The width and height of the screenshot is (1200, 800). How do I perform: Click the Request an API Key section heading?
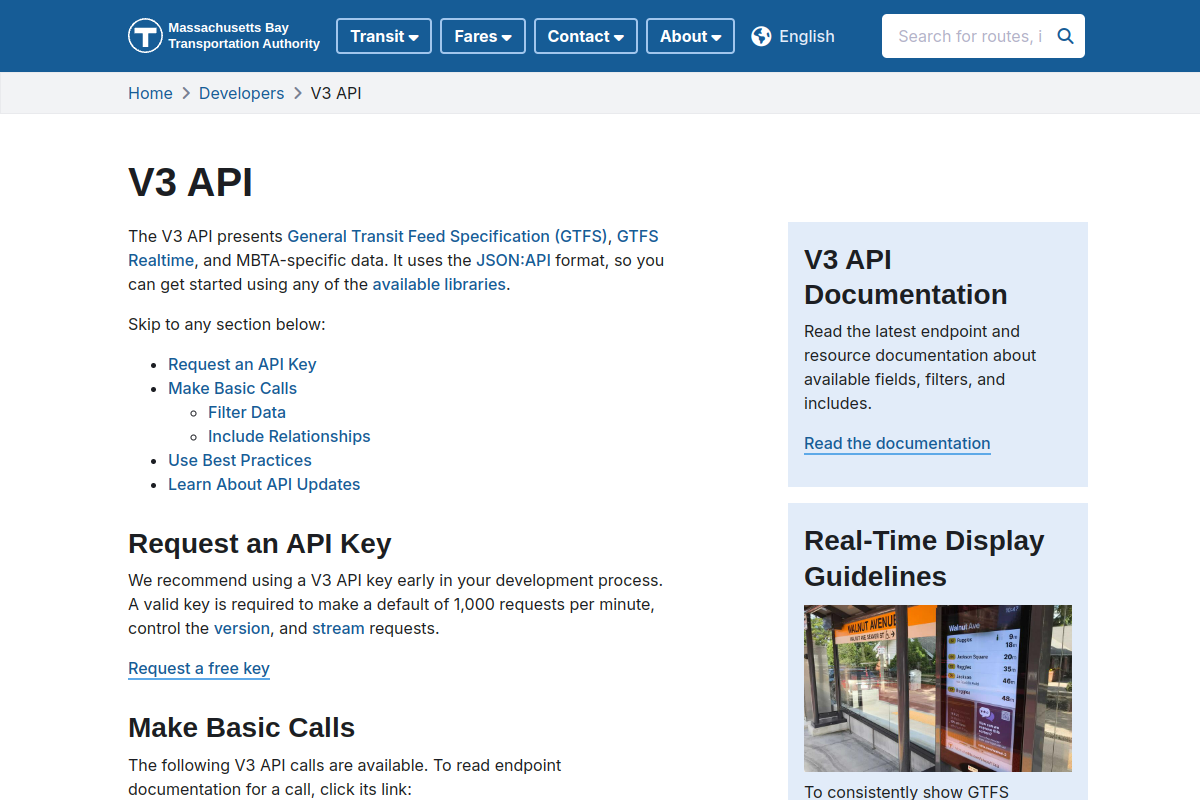(260, 543)
